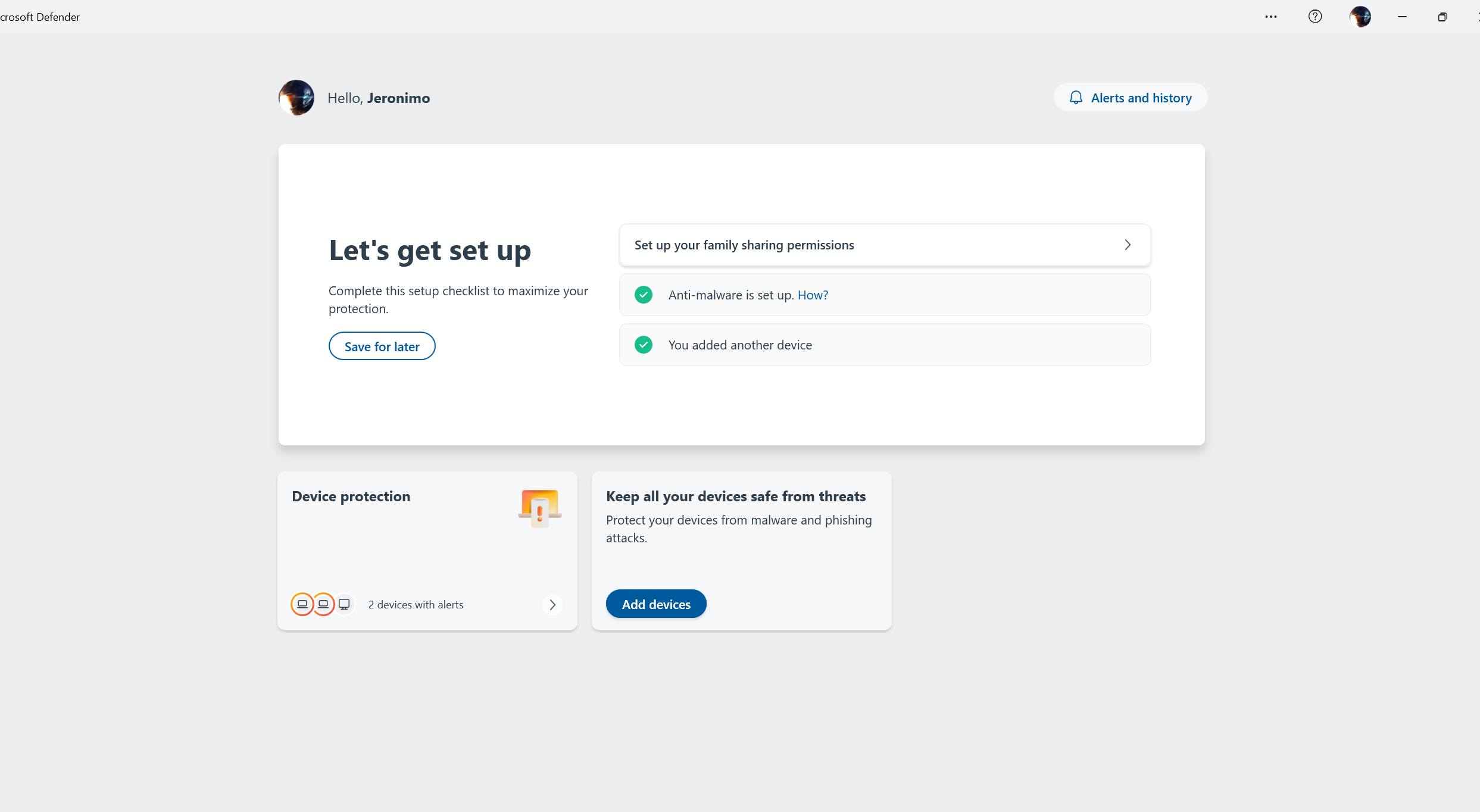Click the profile picture beside Hello Jeronimo
This screenshot has width=1480, height=812.
click(296, 98)
